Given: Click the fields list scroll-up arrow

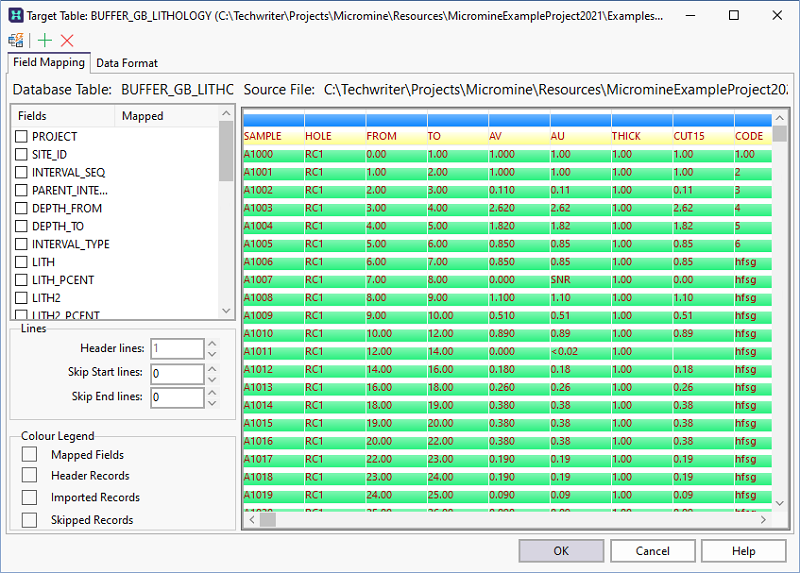Looking at the screenshot, I should coord(226,113).
